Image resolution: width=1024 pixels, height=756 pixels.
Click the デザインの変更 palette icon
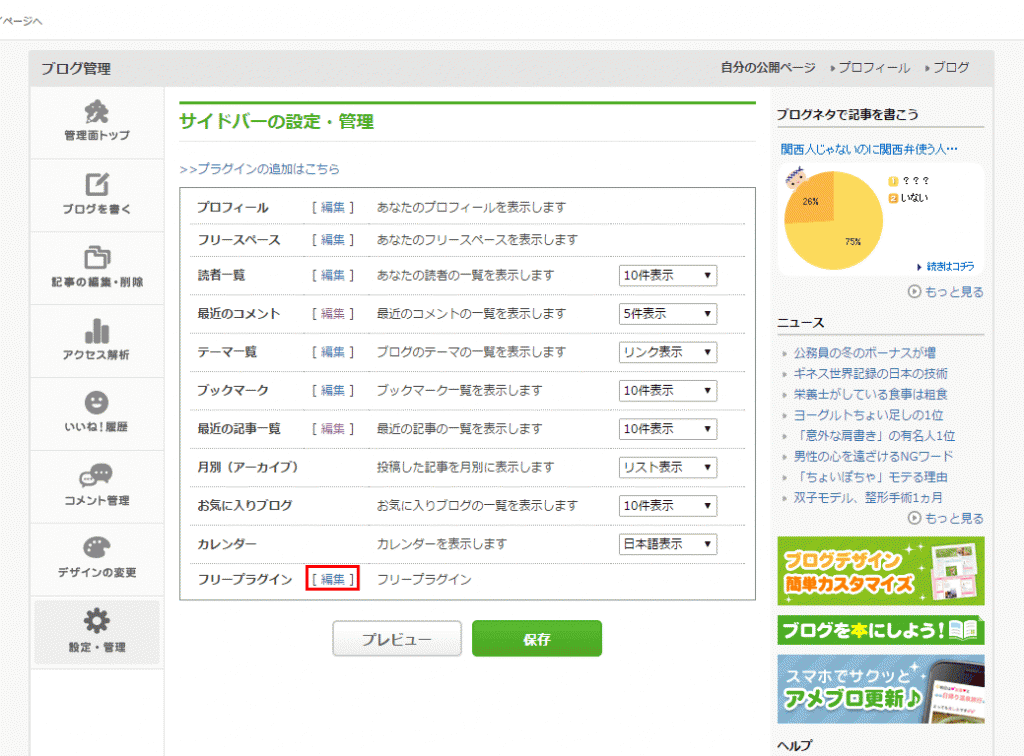click(97, 549)
